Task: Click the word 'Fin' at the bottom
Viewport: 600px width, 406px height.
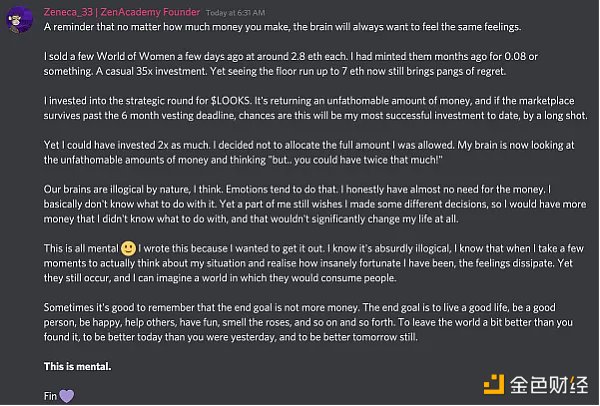Action: click(51, 396)
